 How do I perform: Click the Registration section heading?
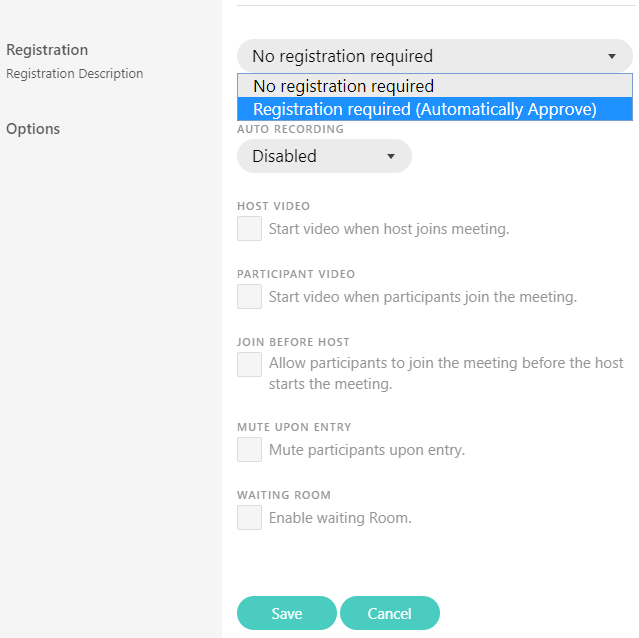pyautogui.click(x=47, y=50)
